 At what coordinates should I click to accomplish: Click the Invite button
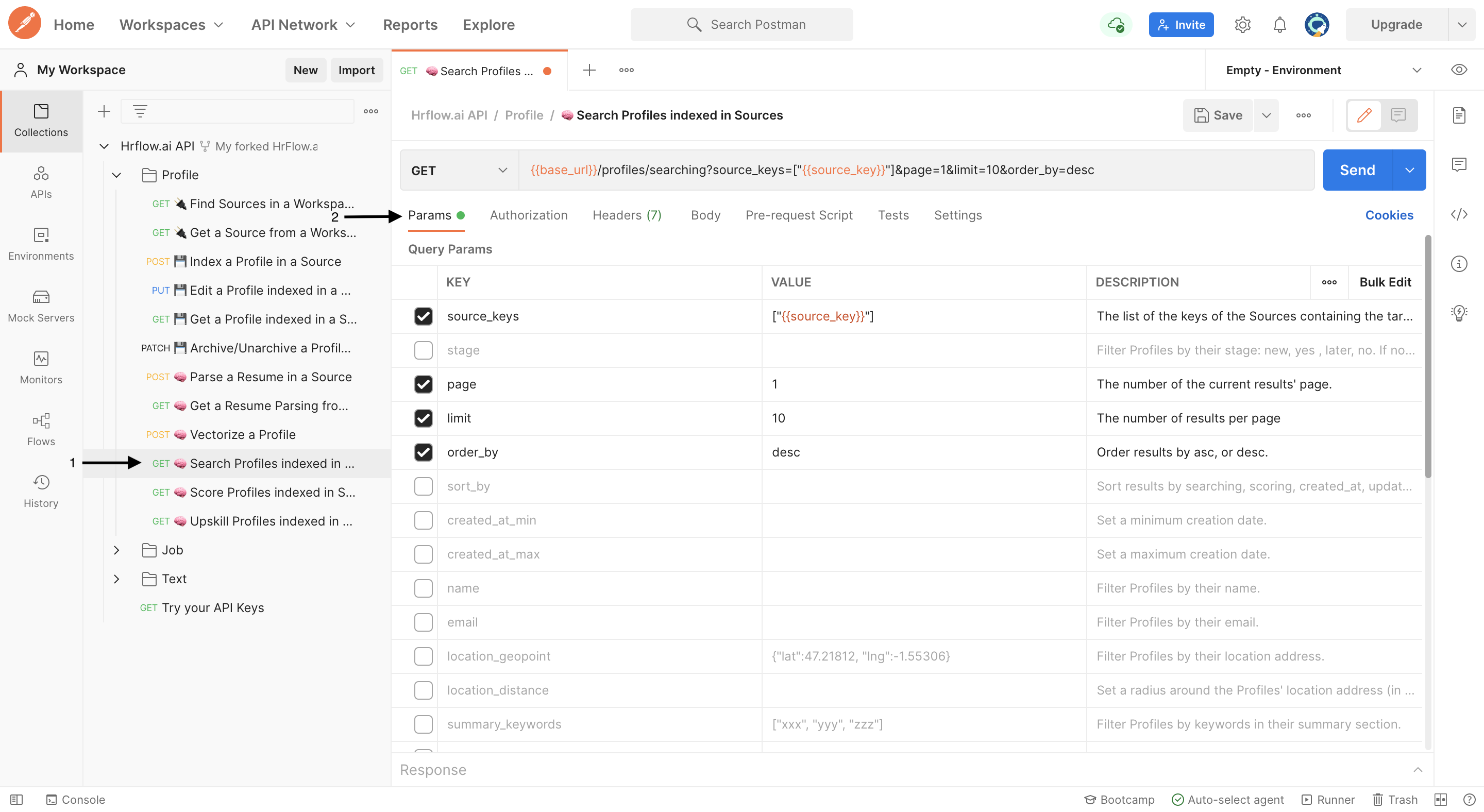pyautogui.click(x=1181, y=25)
